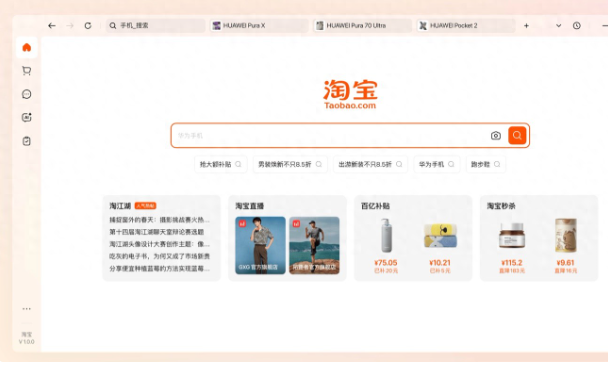Open the AI assistant sidebar icon
This screenshot has width=608, height=365.
coord(26,118)
